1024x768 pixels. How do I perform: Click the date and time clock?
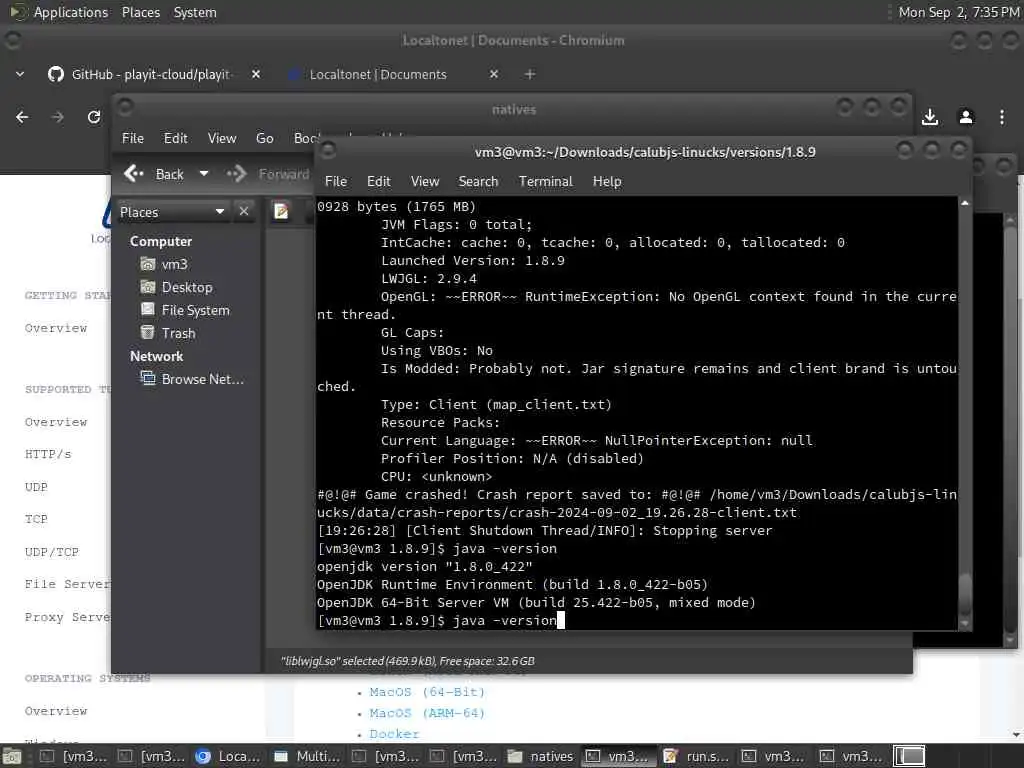tap(958, 12)
